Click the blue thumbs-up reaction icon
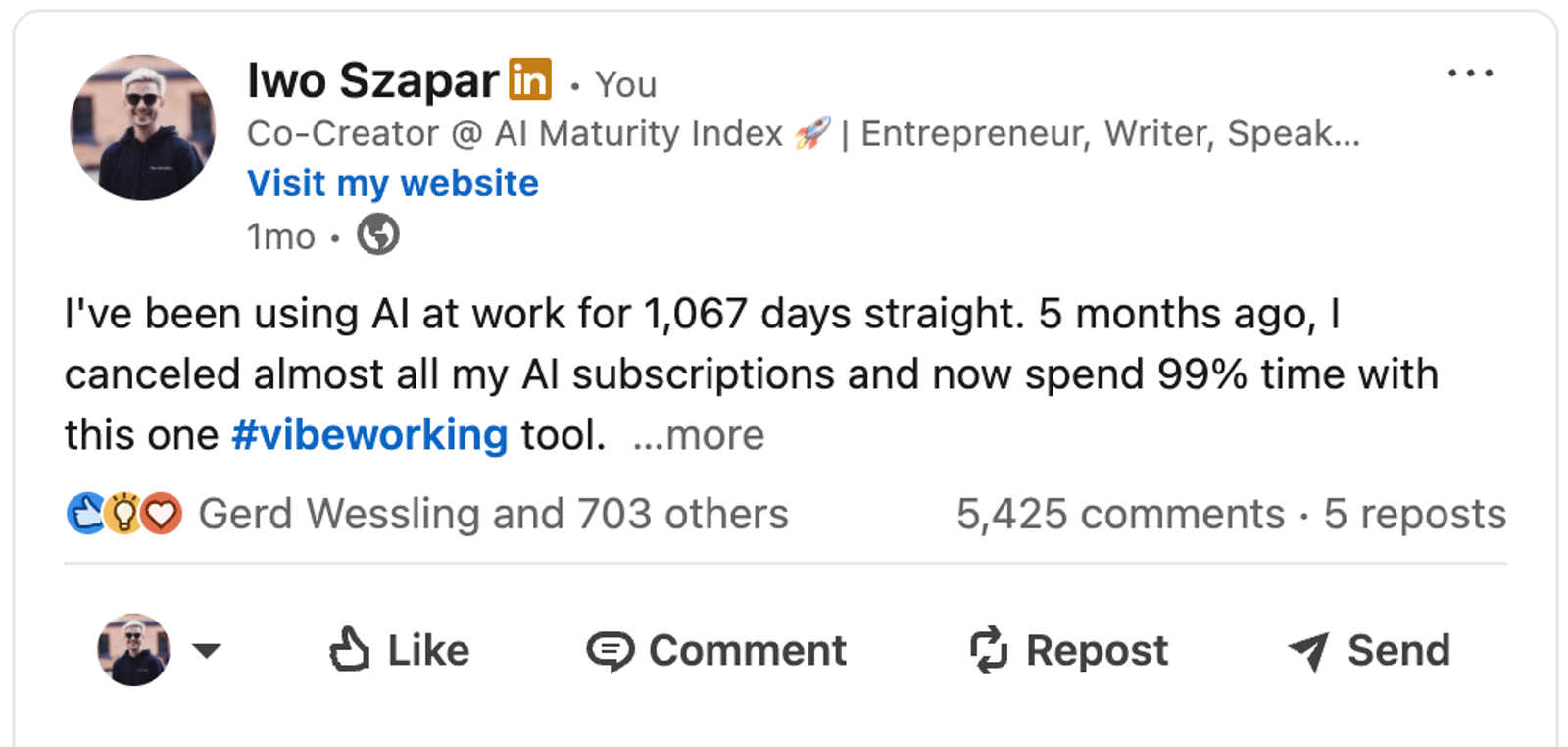Viewport: 1568px width, 747px height. [x=85, y=514]
